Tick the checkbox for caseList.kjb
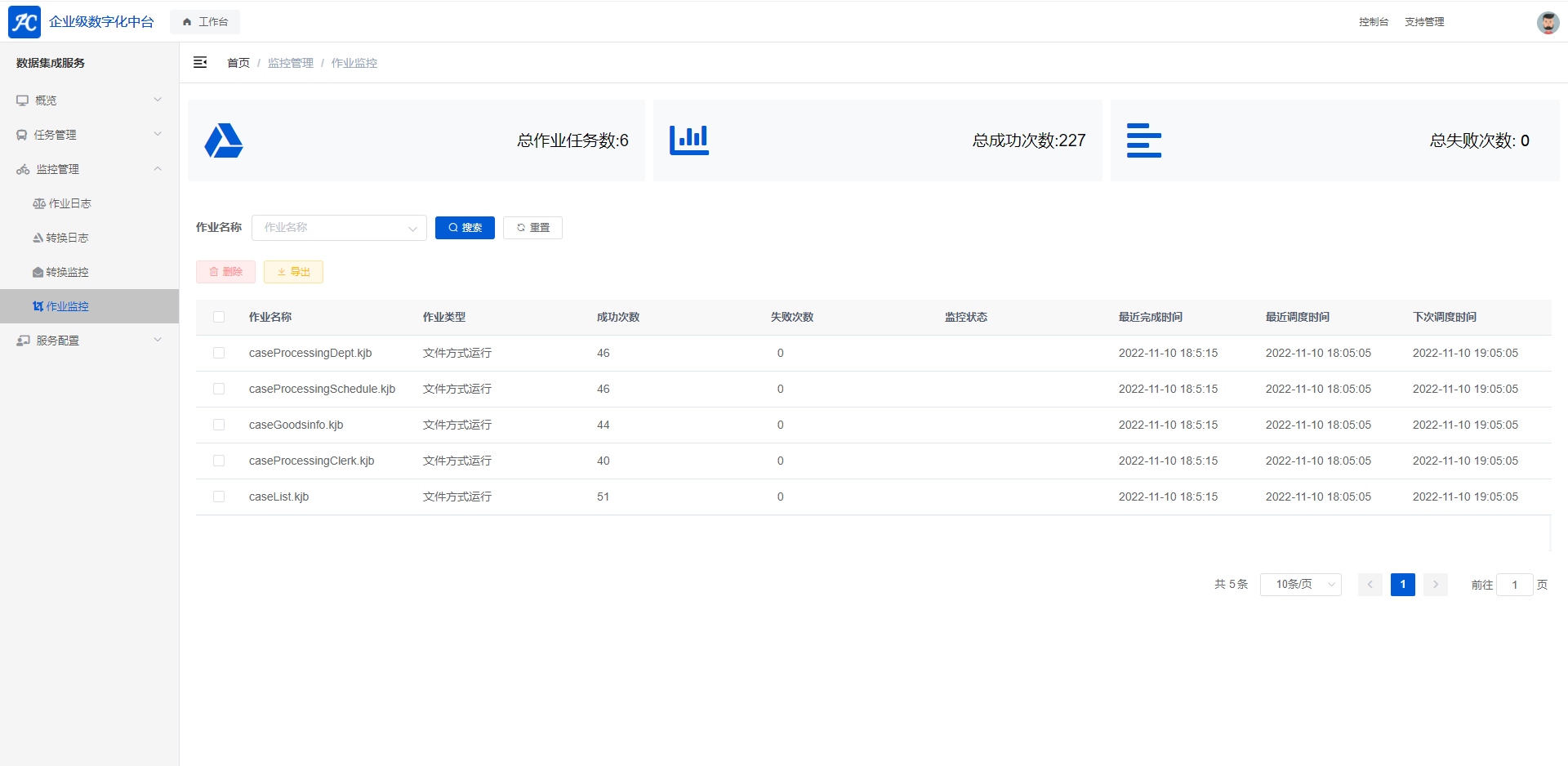Screen dimensions: 1568x766 click(x=219, y=497)
